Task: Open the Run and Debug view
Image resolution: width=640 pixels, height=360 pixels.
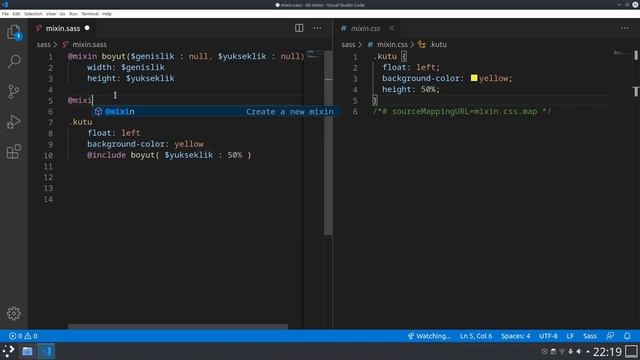Action: [x=14, y=122]
